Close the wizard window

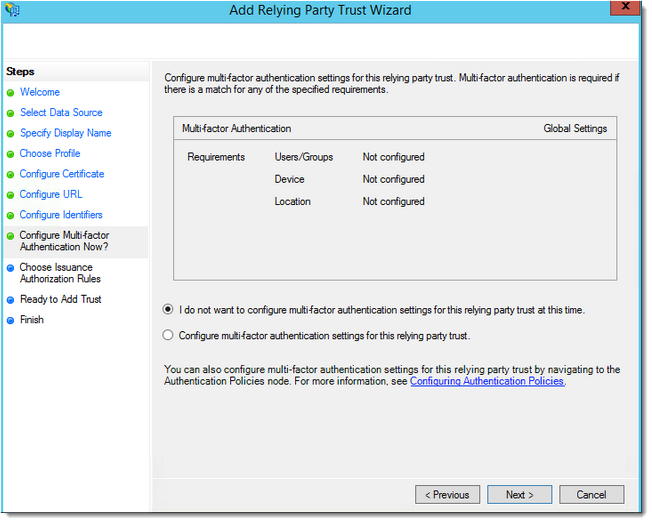[x=627, y=11]
